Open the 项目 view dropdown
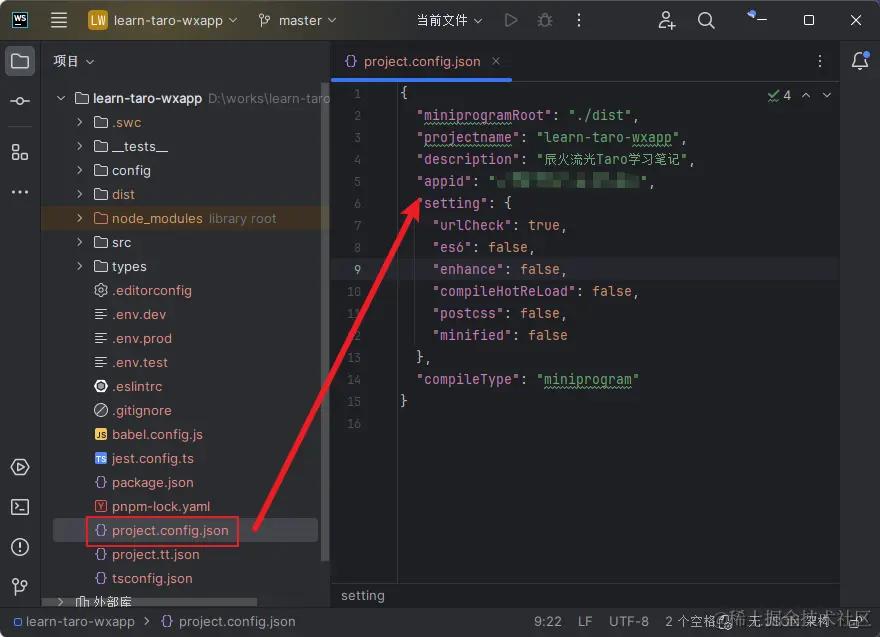Image resolution: width=880 pixels, height=637 pixels. tap(74, 61)
